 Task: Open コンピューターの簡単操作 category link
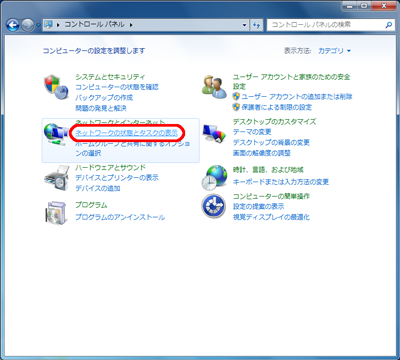[271, 196]
